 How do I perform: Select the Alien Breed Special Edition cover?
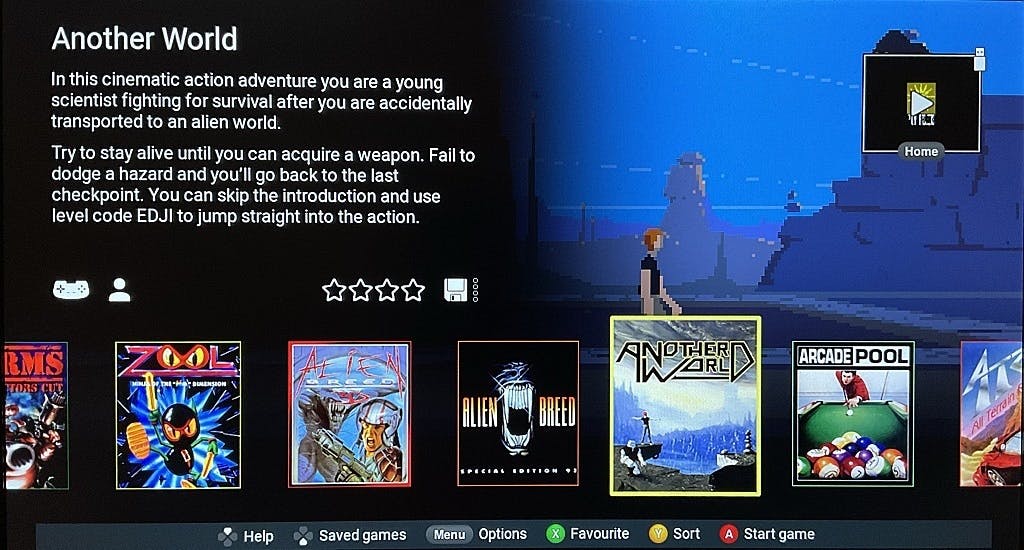519,413
